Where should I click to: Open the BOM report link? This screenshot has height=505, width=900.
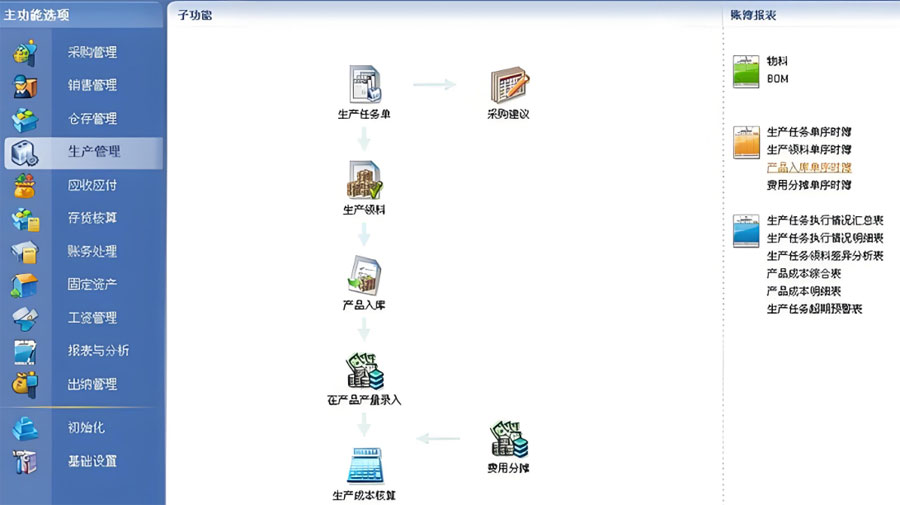778,77
